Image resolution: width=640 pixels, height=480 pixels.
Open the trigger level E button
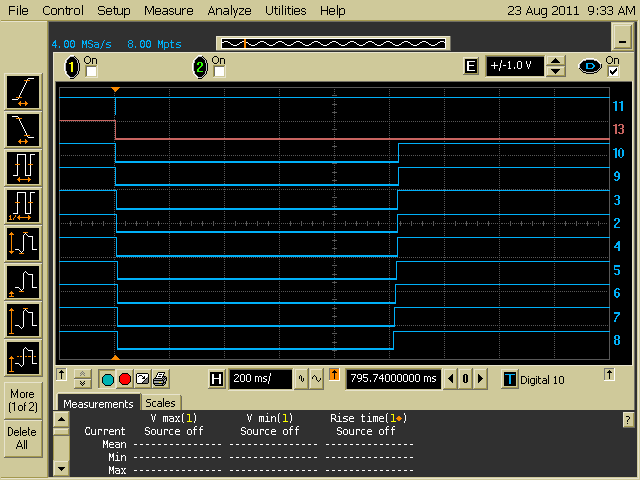[471, 66]
